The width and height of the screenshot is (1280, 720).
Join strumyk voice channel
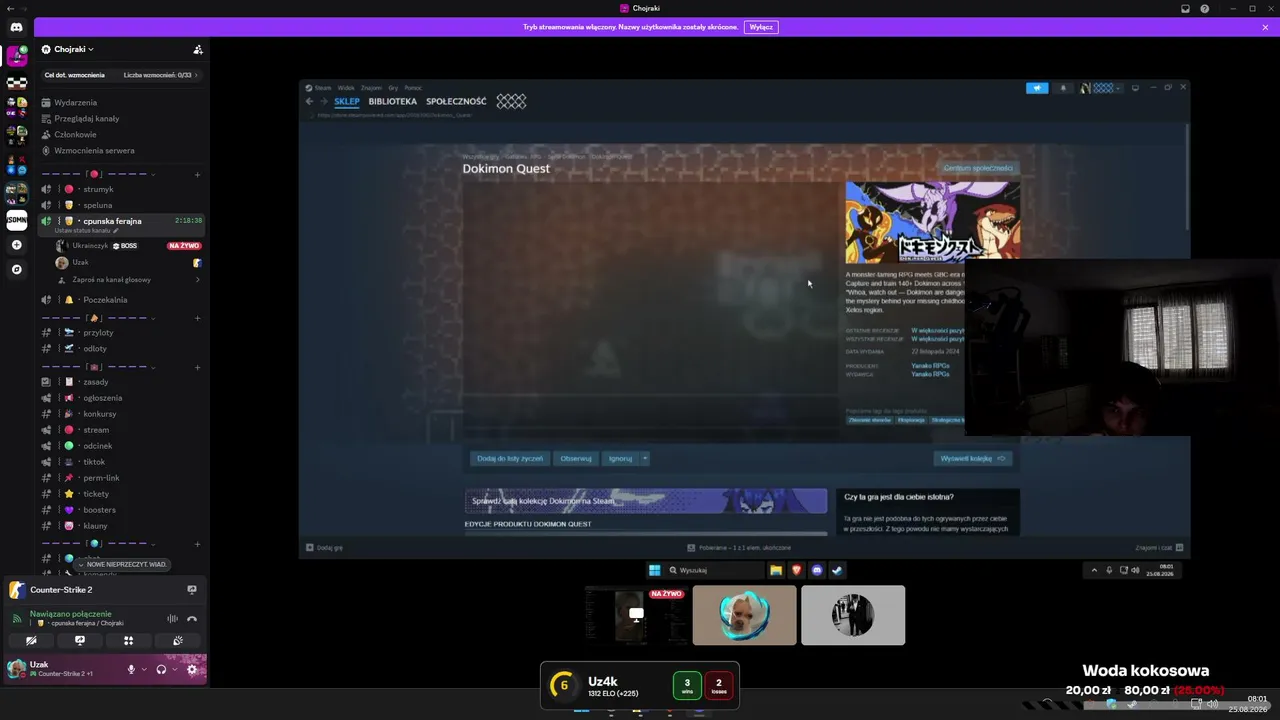click(x=121, y=189)
